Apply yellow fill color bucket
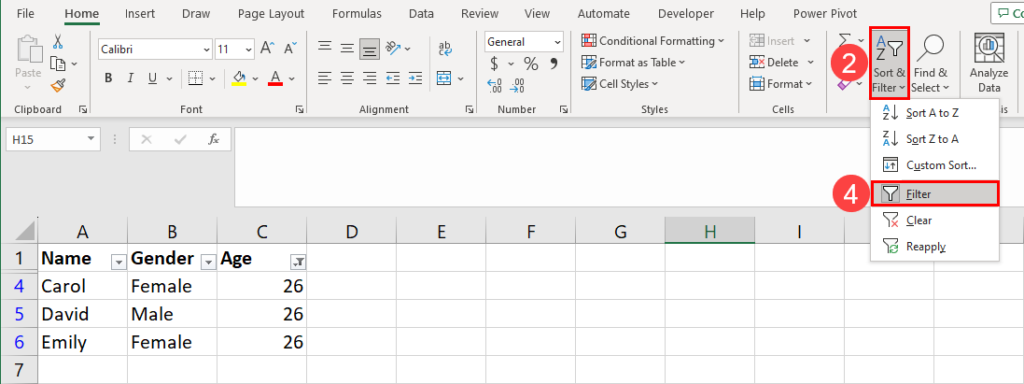Image resolution: width=1024 pixels, height=384 pixels. click(x=239, y=78)
